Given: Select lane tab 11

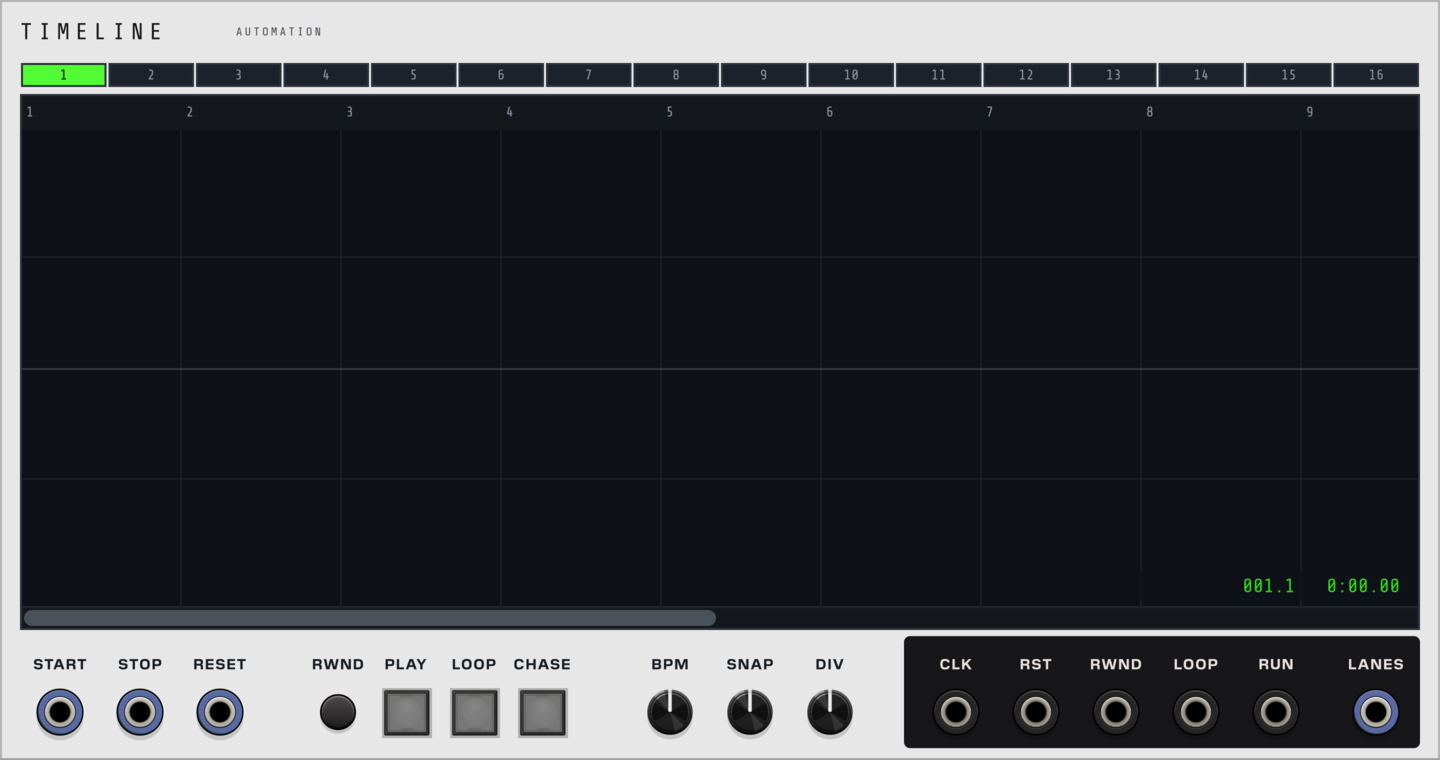Looking at the screenshot, I should click(x=939, y=75).
